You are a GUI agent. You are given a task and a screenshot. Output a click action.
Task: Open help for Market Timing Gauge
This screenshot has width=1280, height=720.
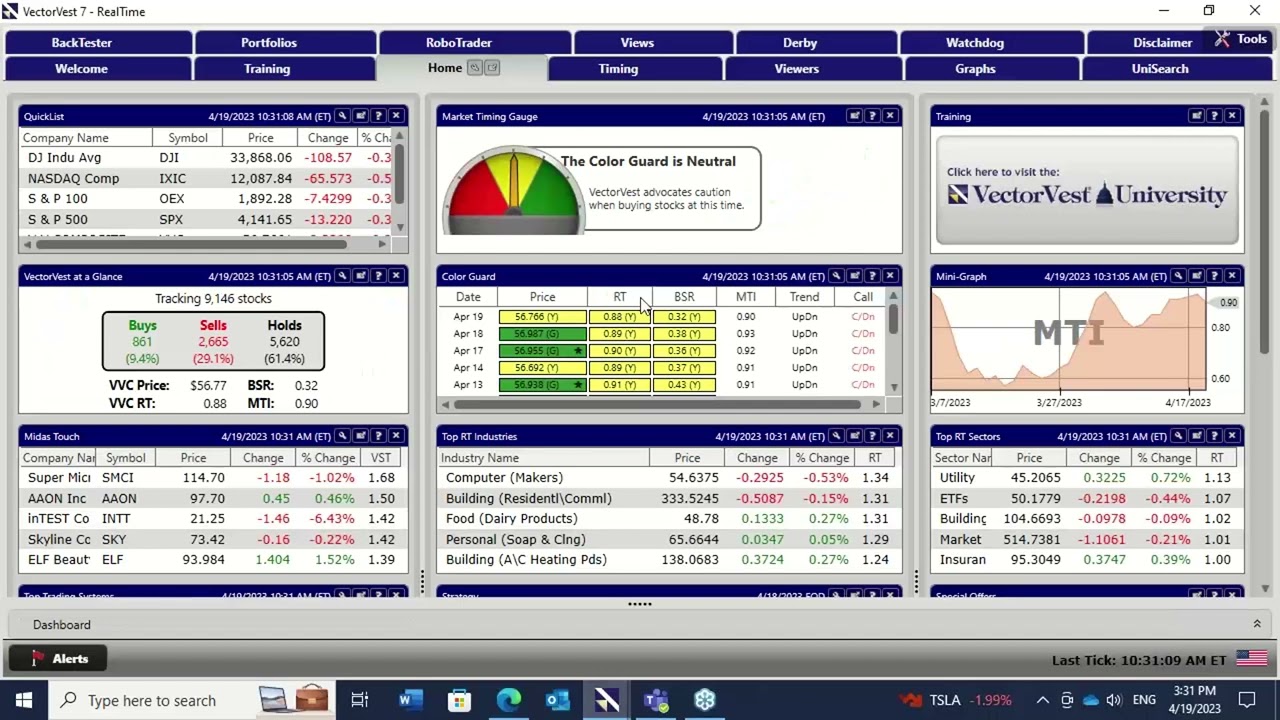click(872, 116)
